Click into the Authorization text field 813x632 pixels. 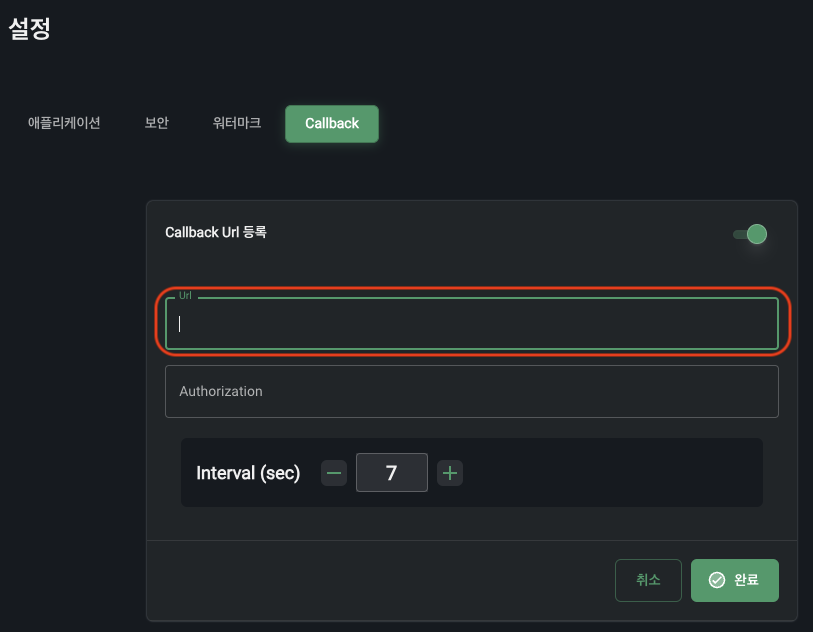click(471, 391)
